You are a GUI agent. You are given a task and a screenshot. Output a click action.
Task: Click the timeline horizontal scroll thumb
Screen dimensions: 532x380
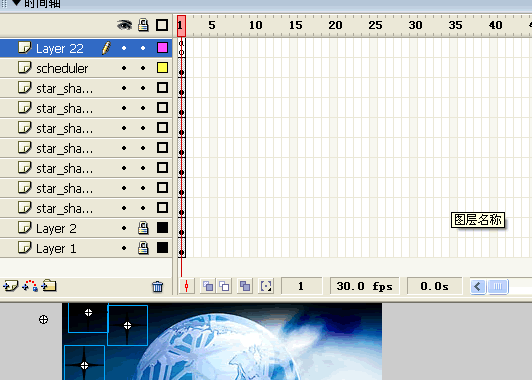point(498,287)
